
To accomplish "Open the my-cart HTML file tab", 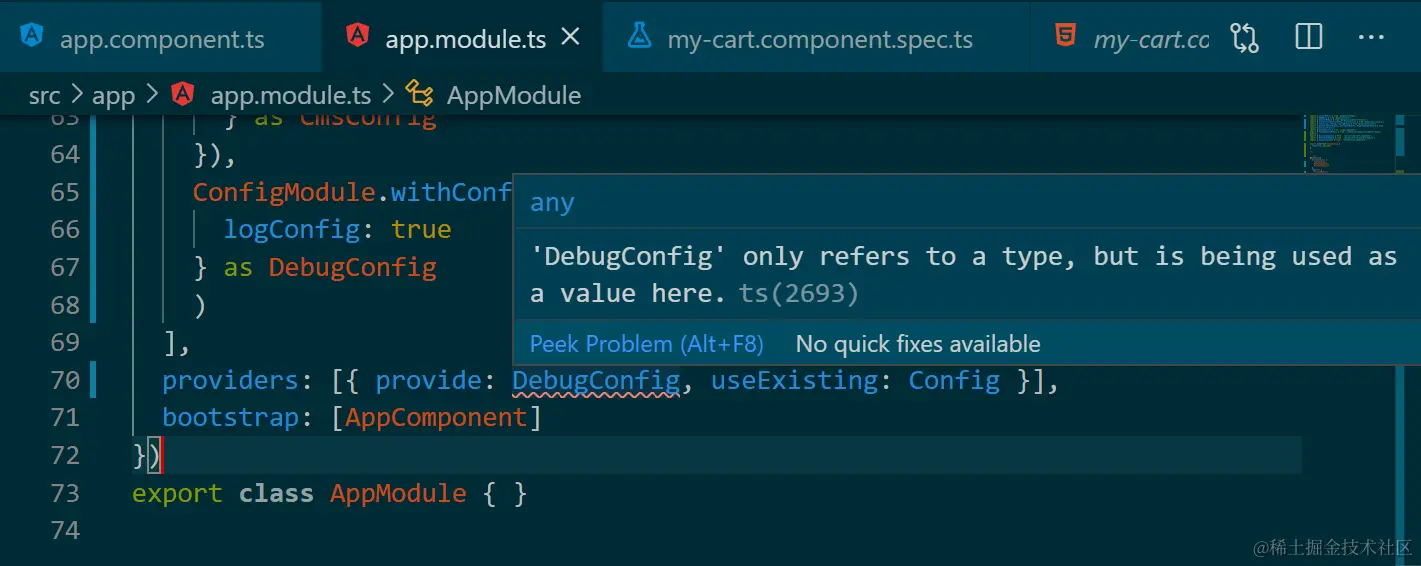I will pyautogui.click(x=1150, y=39).
